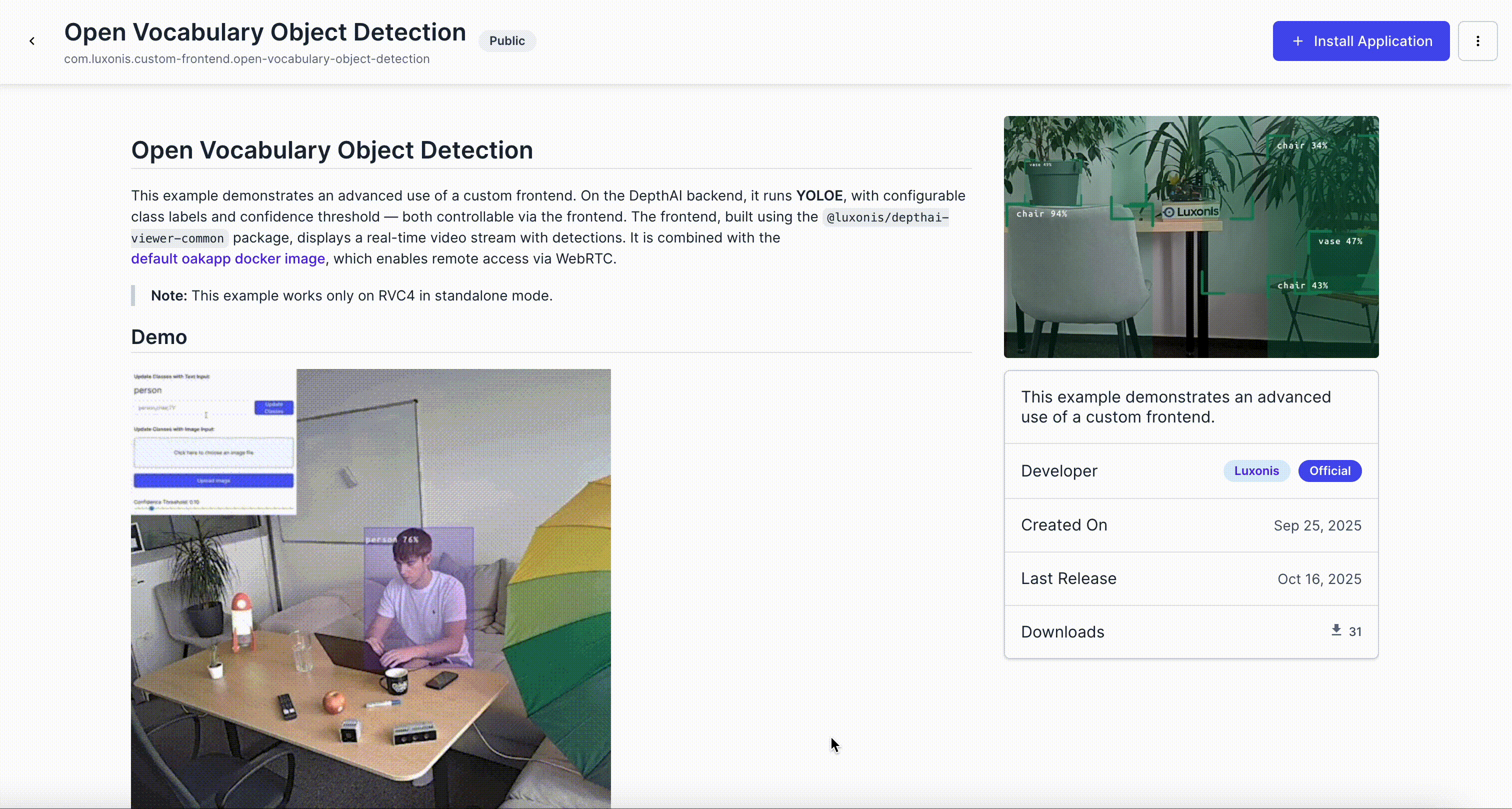Screen dimensions: 1512x809
Task: Click the Luxonis logo in preview image
Action: click(1191, 212)
